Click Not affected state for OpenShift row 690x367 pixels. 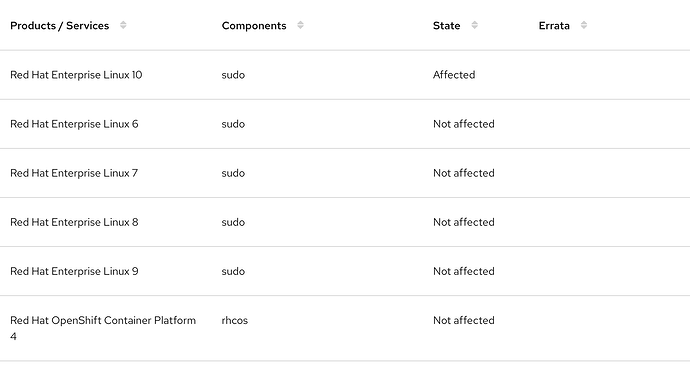tap(463, 320)
